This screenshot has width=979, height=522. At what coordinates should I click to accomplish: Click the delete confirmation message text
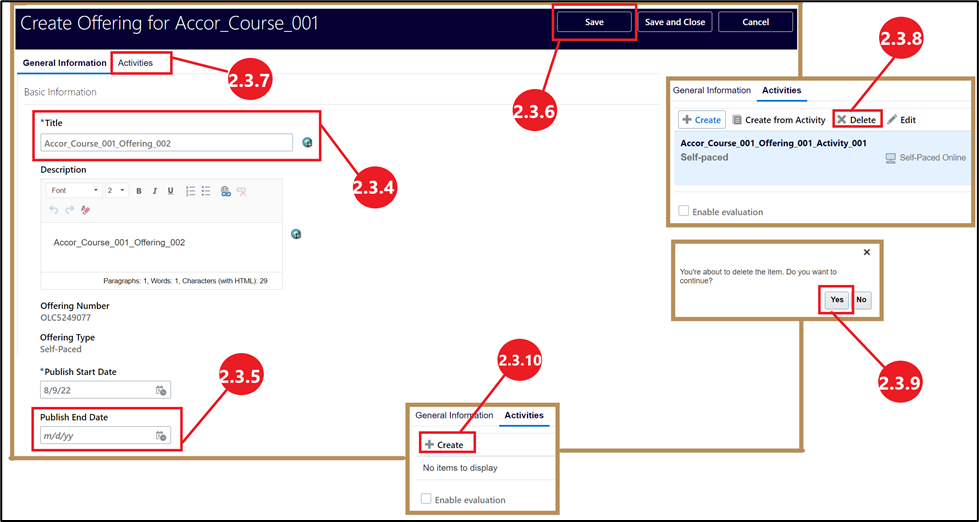pos(758,277)
